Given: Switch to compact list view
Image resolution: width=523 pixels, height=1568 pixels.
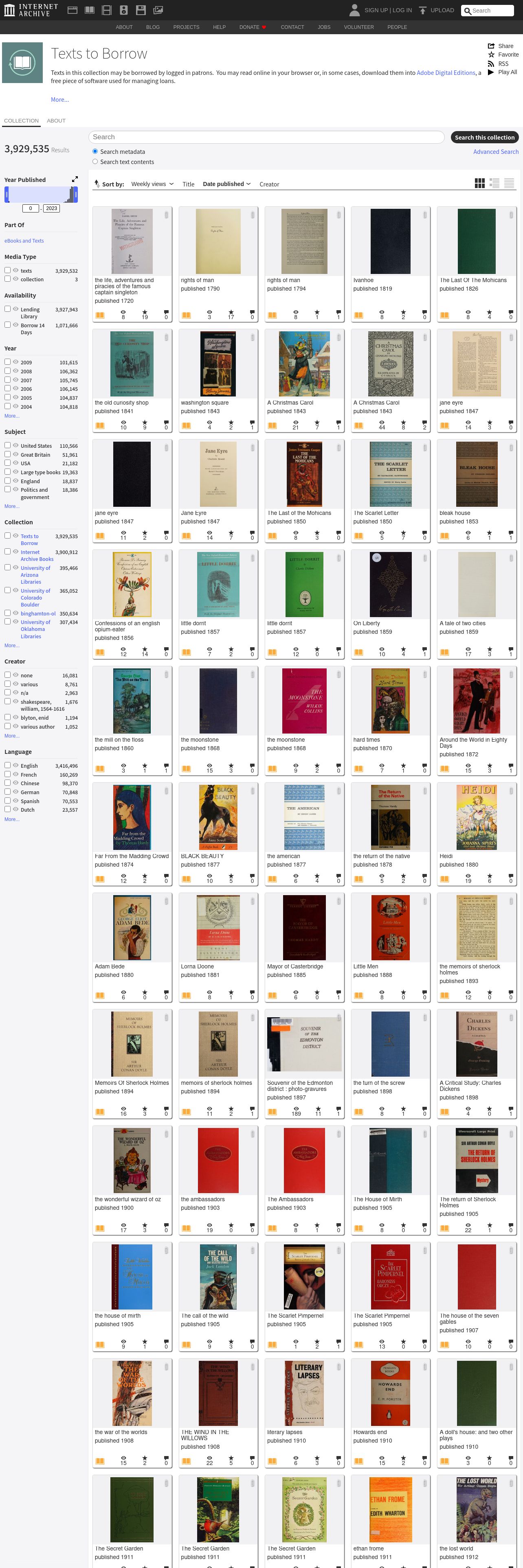Looking at the screenshot, I should click(x=509, y=183).
